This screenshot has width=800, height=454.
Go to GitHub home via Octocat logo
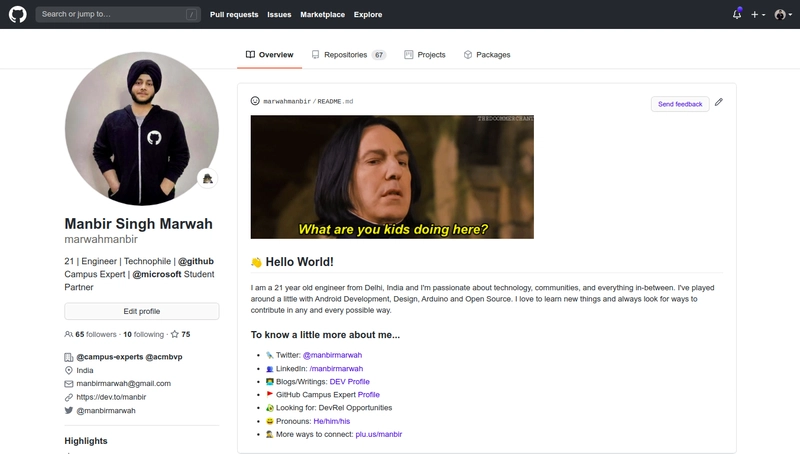(17, 14)
